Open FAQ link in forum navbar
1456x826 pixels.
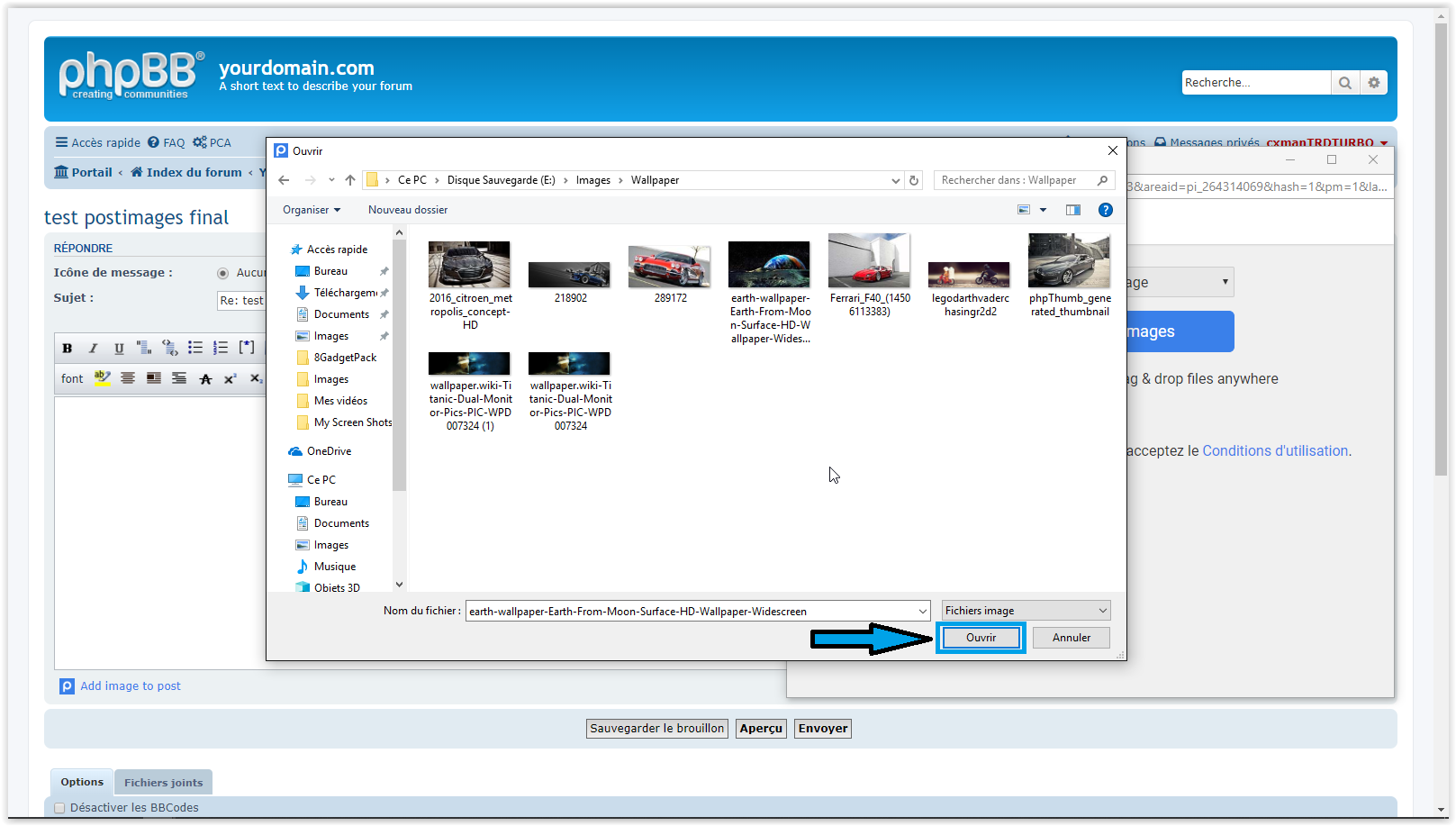tap(167, 142)
